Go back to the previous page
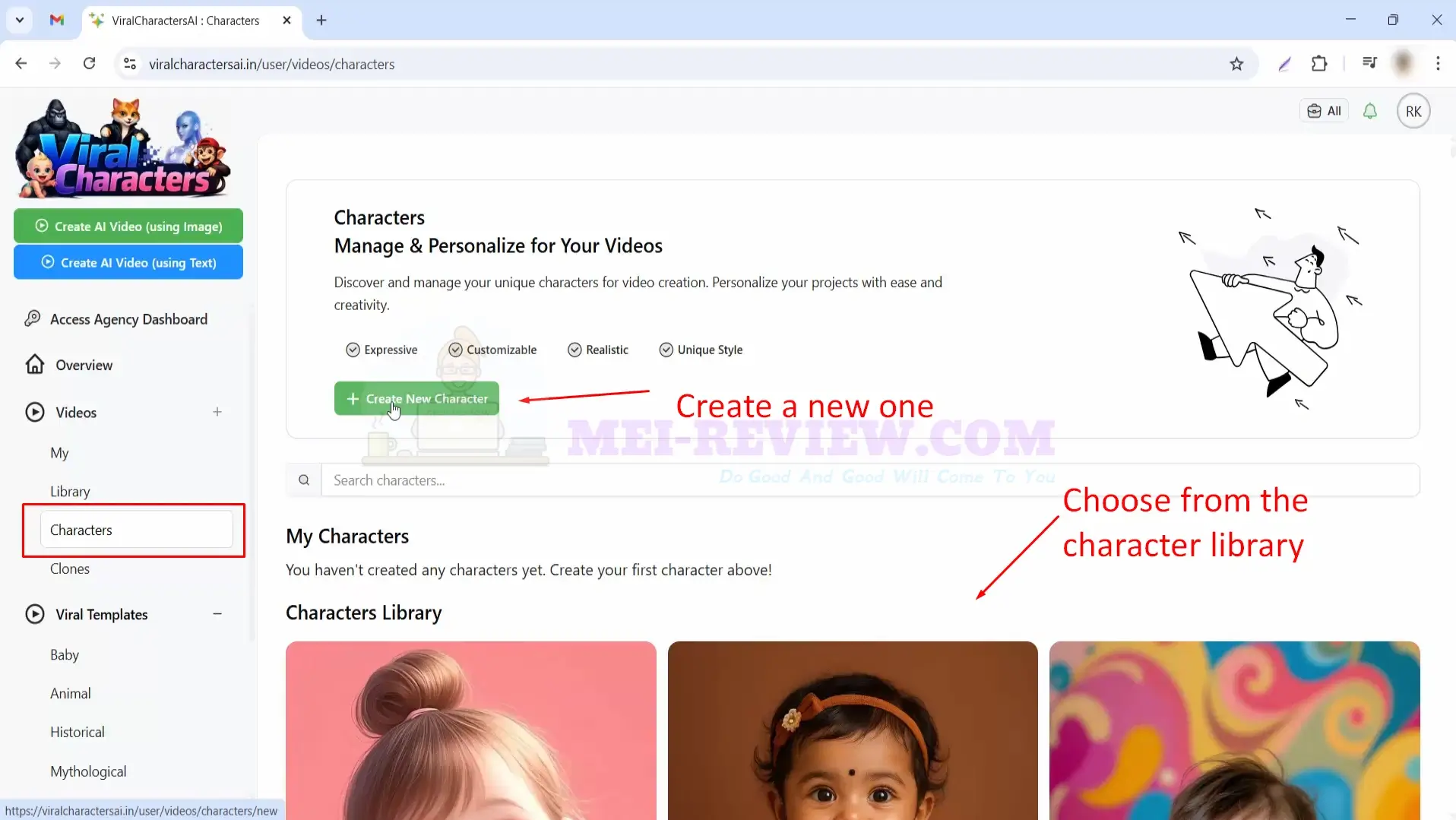 pos(21,64)
